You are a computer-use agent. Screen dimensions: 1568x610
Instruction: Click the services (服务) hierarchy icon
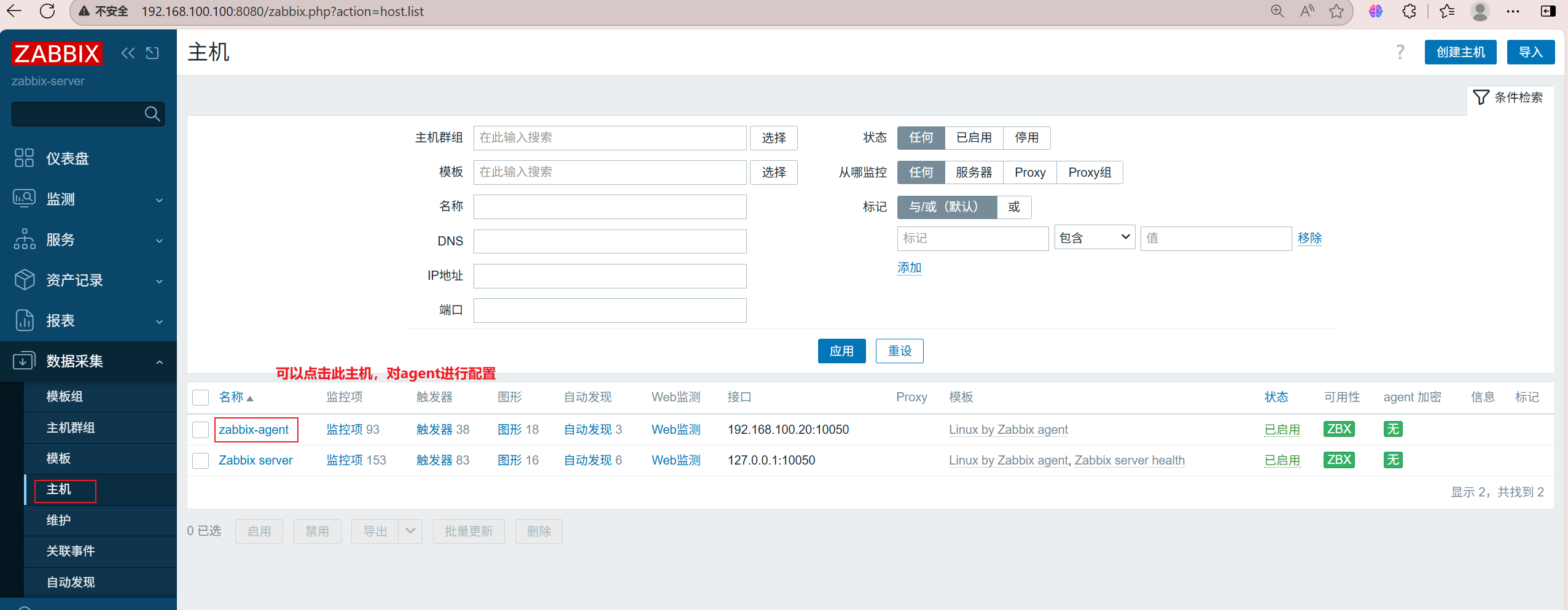pos(24,239)
